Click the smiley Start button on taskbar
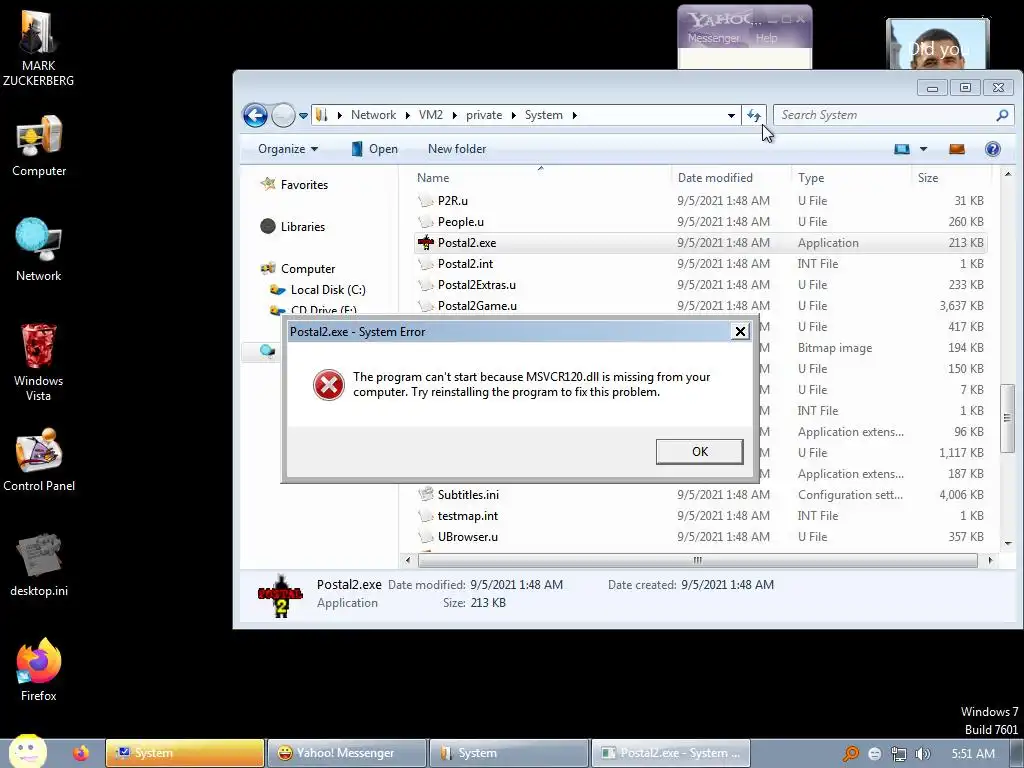 [x=27, y=752]
